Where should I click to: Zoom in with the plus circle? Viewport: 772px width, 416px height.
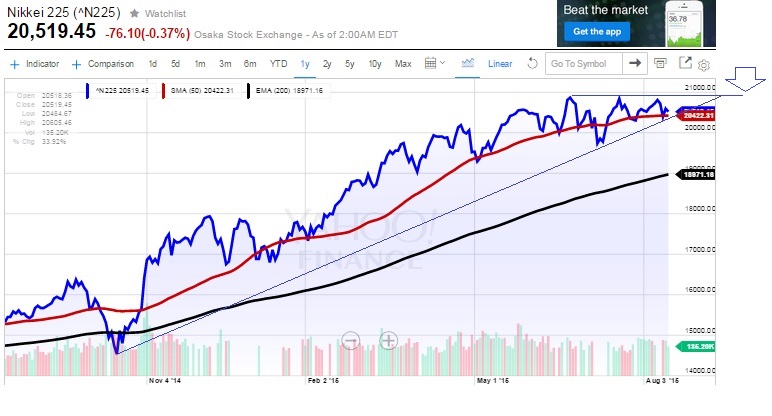click(389, 340)
